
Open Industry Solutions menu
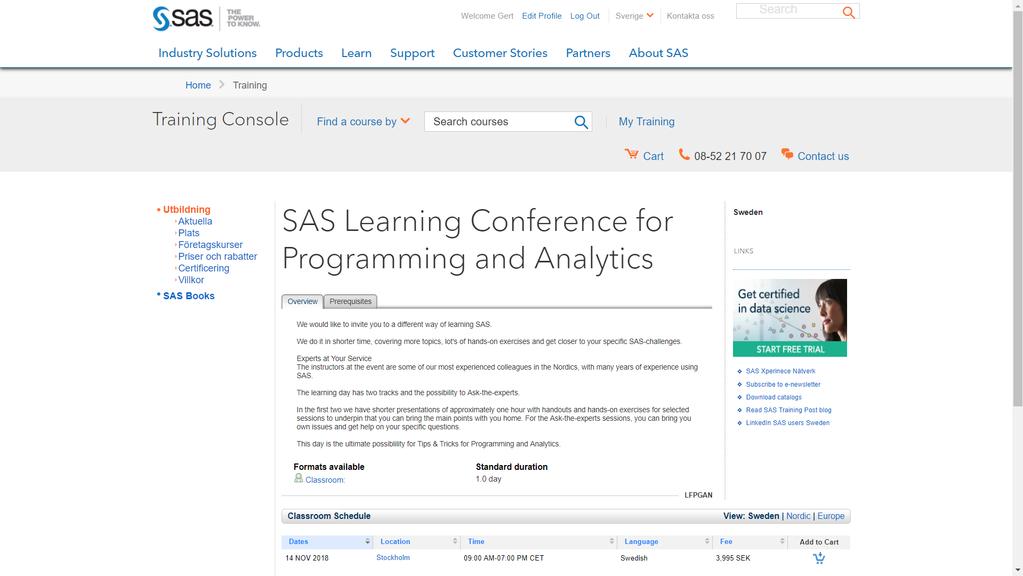[x=207, y=53]
